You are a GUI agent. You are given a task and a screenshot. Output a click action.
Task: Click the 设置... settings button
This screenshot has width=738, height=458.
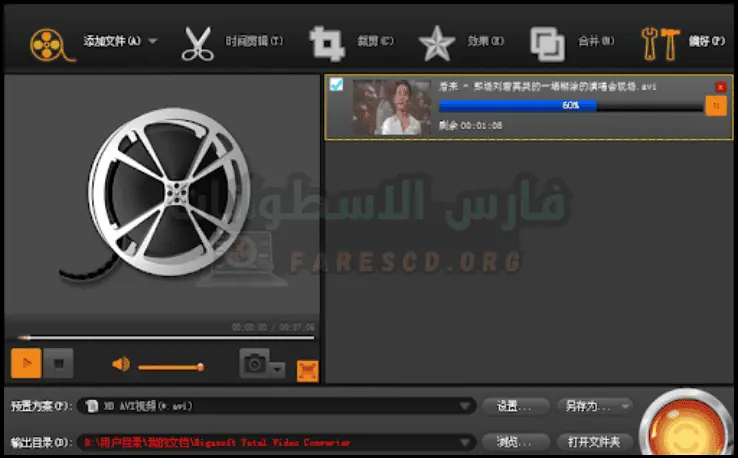515,406
